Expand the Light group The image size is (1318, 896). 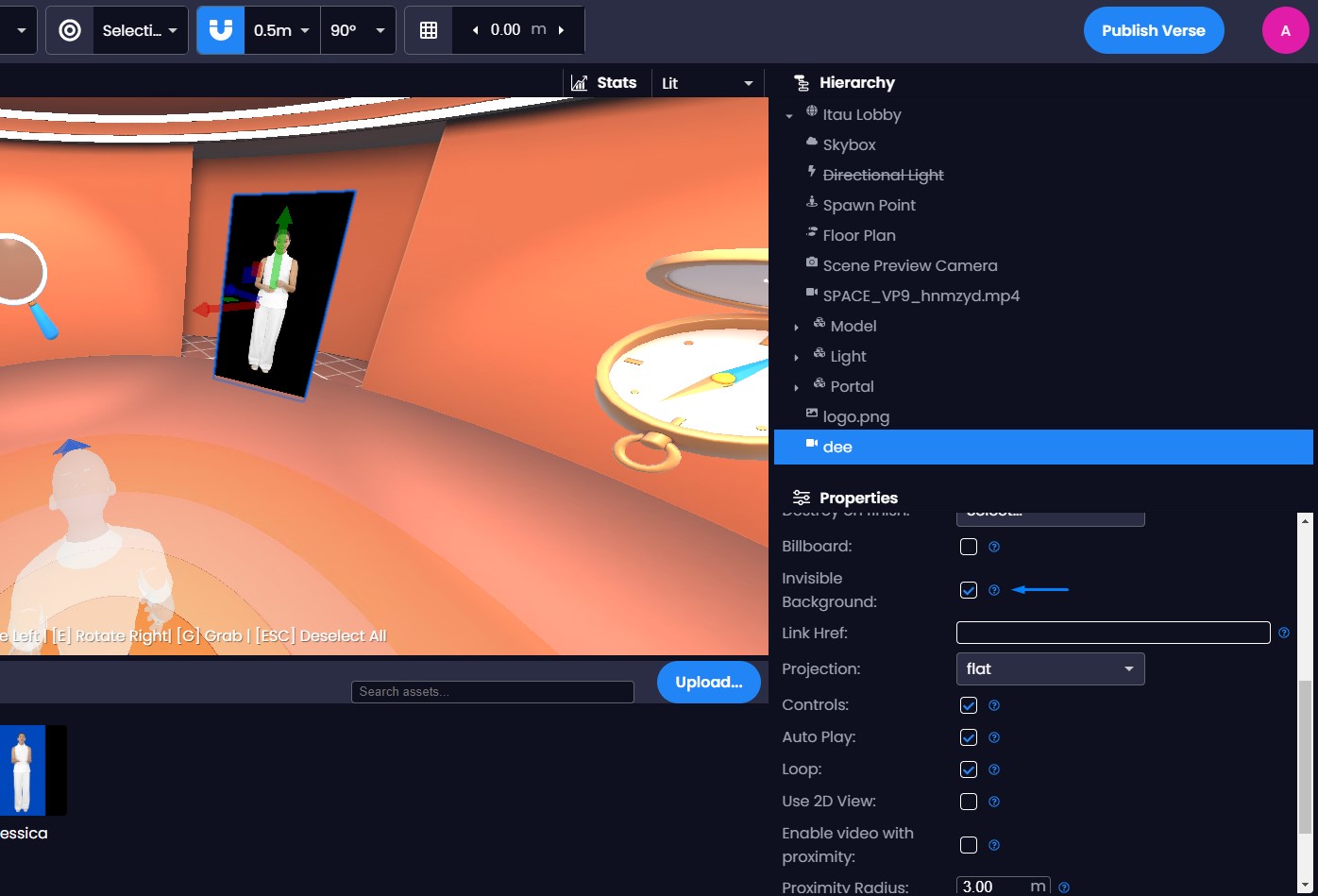[796, 358]
